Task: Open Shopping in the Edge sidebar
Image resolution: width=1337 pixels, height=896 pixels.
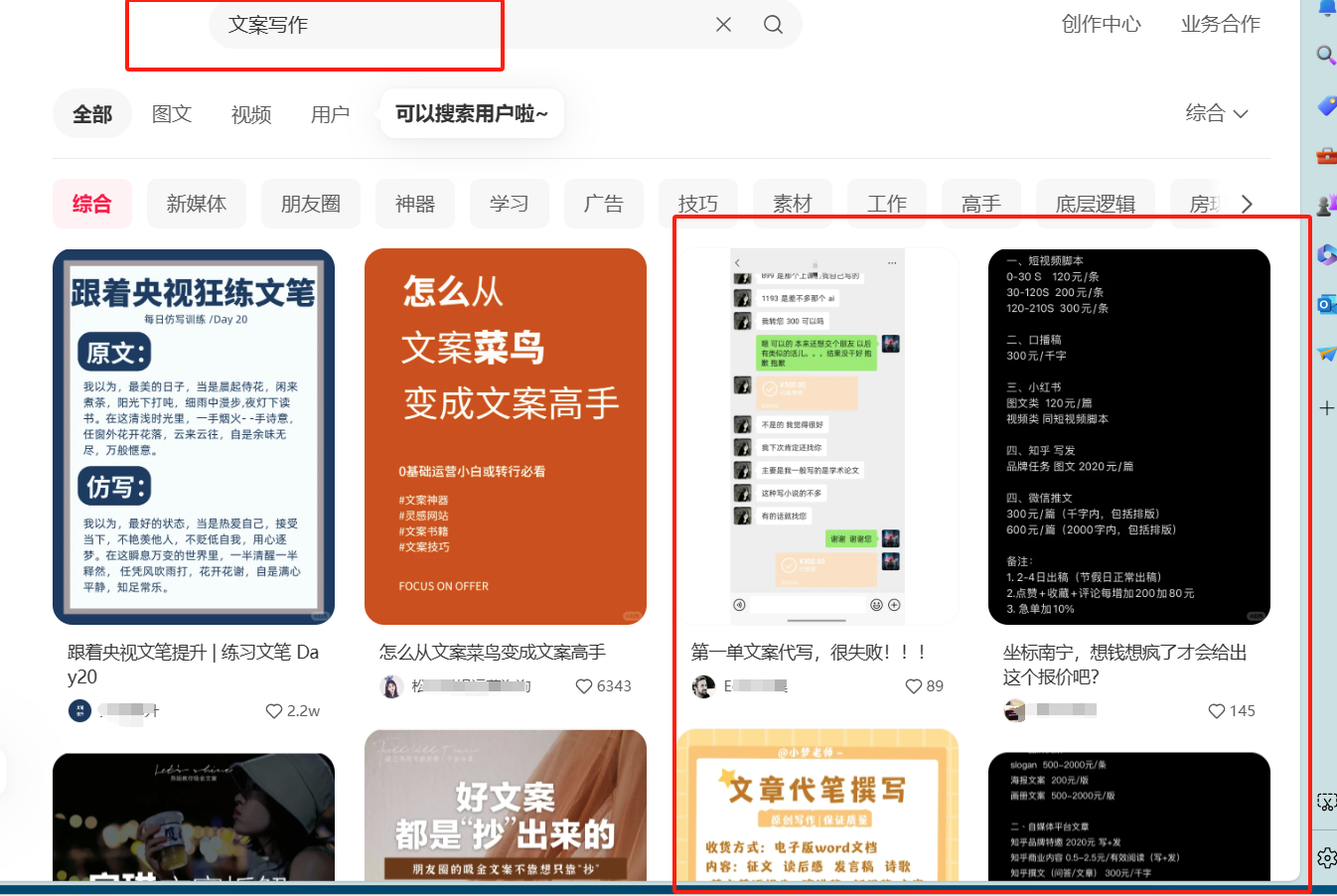Action: click(1326, 106)
